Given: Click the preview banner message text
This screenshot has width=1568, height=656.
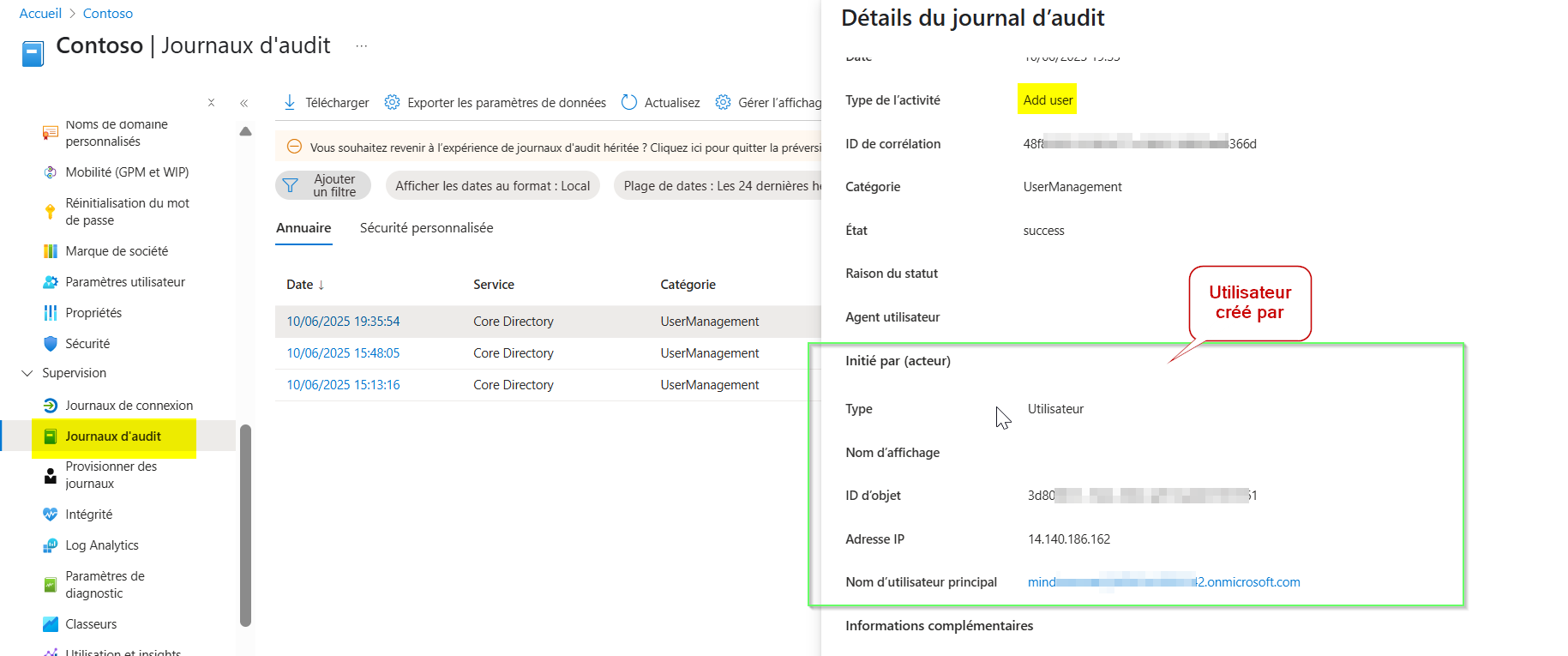Looking at the screenshot, I should point(566,147).
